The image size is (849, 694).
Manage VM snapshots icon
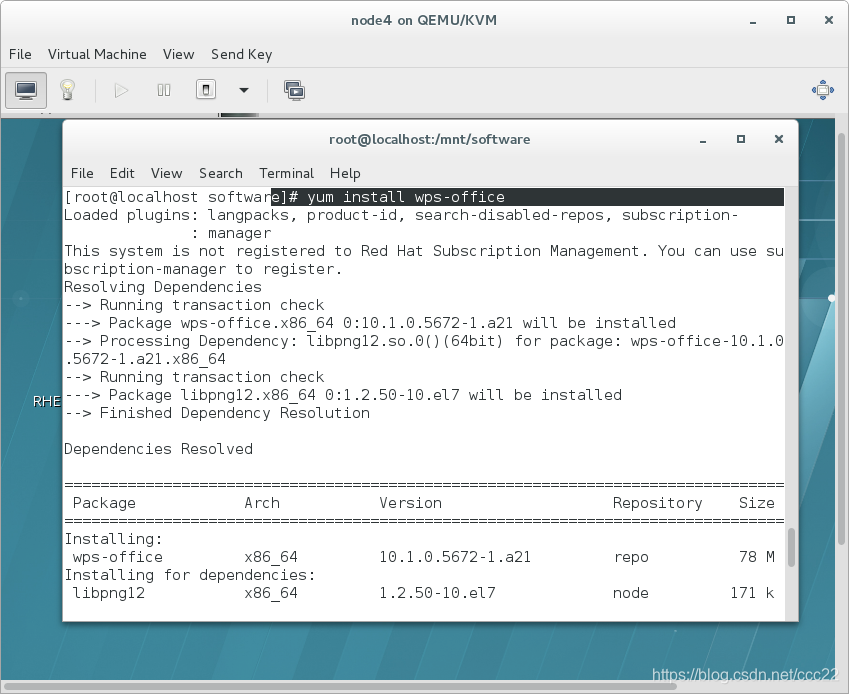pos(295,90)
